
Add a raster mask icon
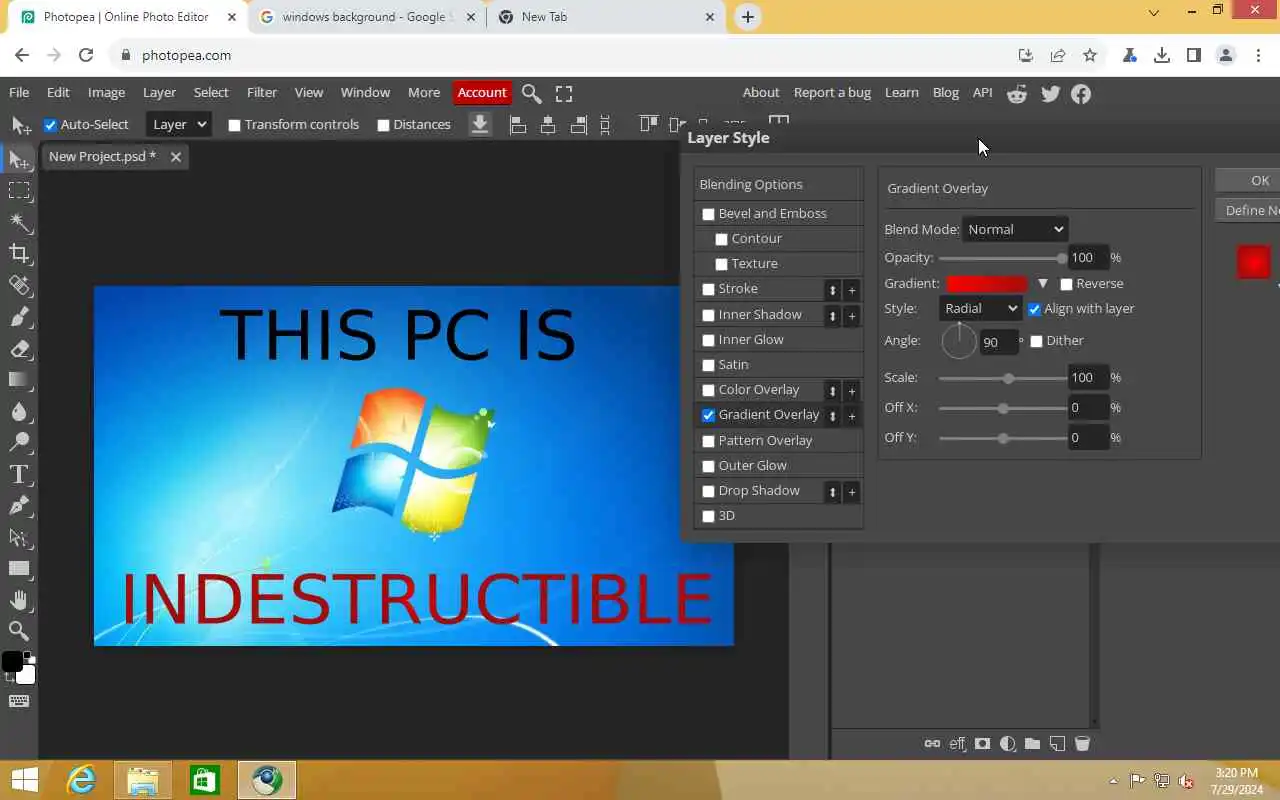[983, 744]
